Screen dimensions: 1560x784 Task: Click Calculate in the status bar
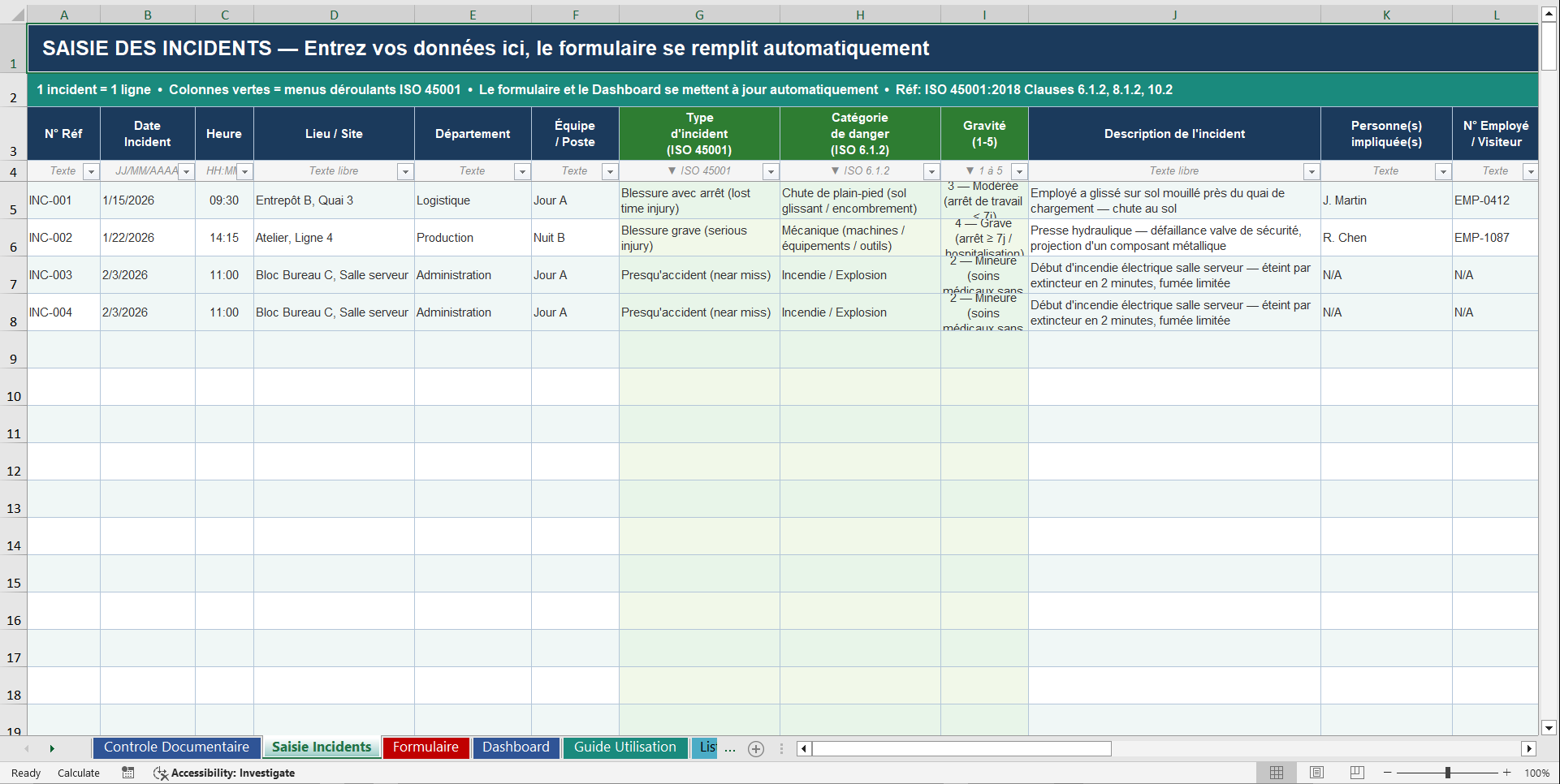point(79,773)
